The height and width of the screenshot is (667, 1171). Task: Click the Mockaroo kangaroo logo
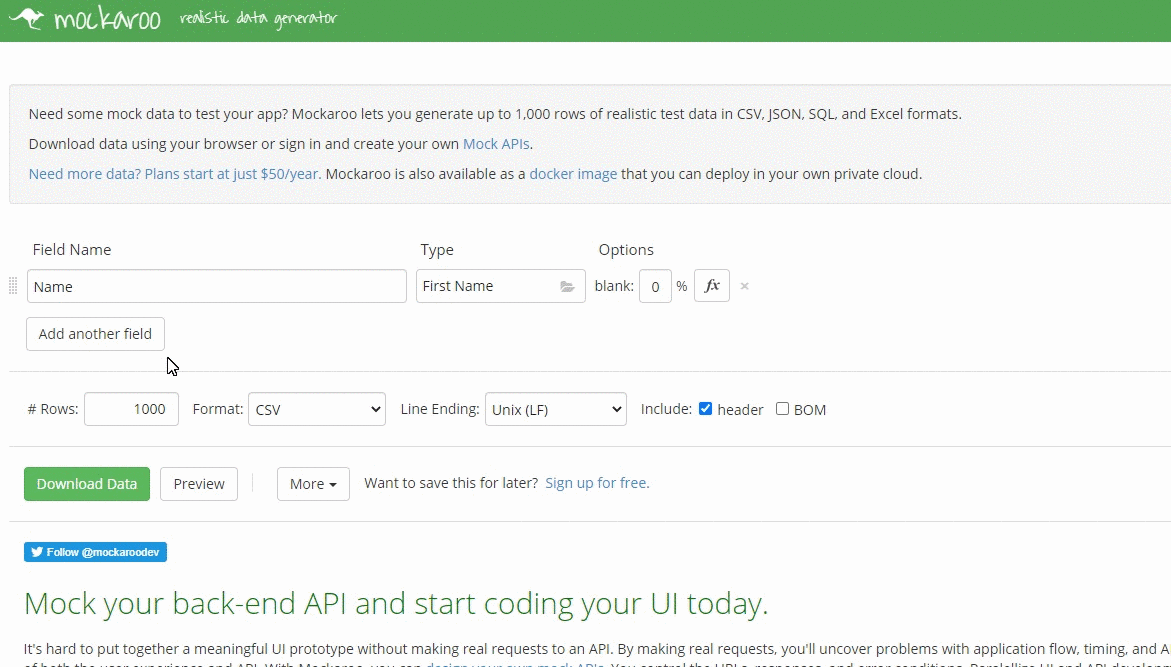pyautogui.click(x=26, y=17)
